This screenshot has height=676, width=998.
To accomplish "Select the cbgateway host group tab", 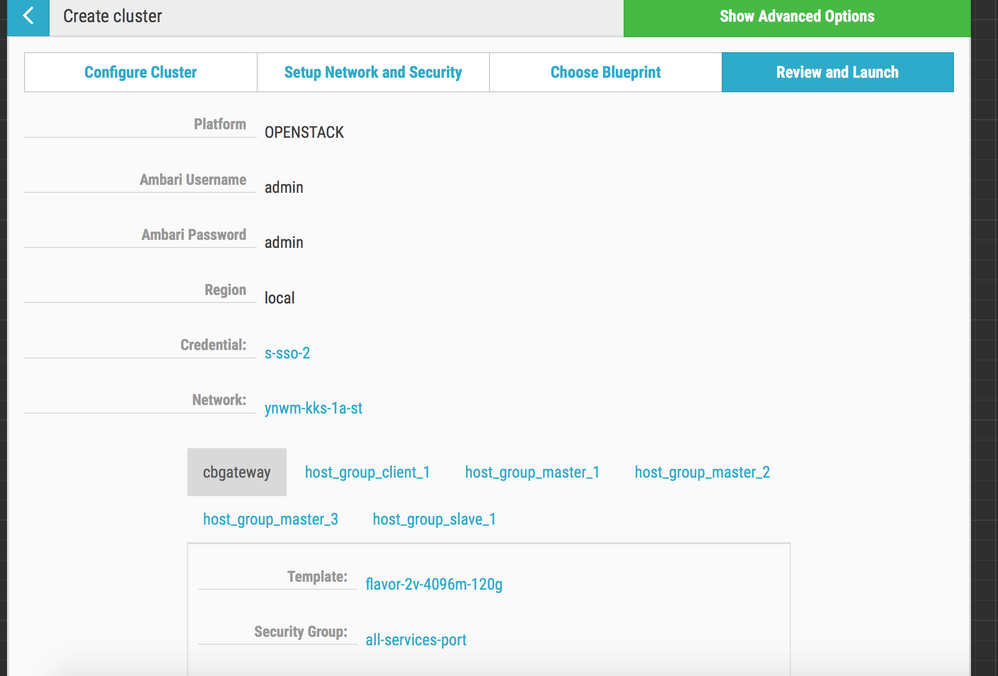I will click(237, 472).
